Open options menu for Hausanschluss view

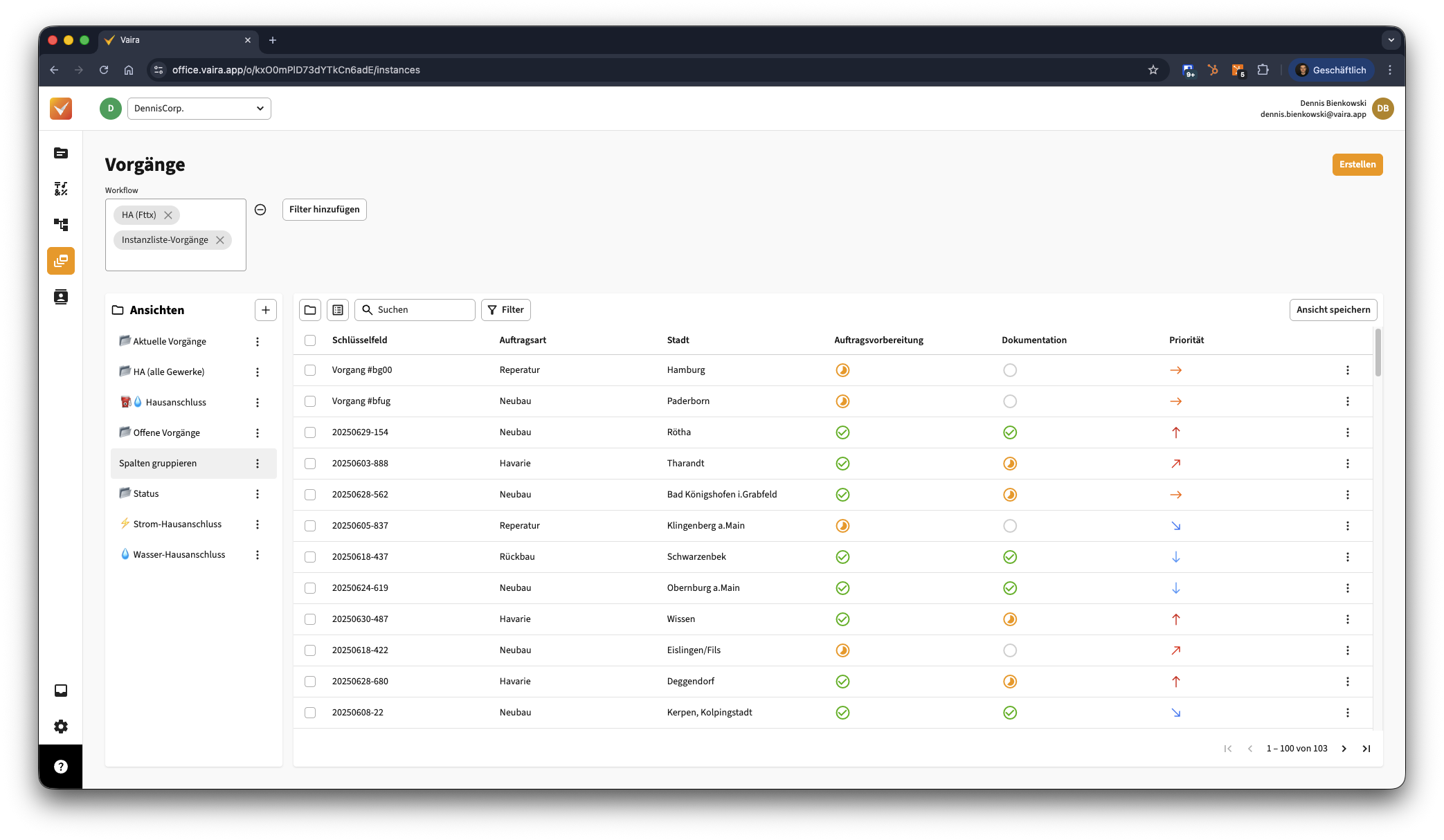point(258,403)
